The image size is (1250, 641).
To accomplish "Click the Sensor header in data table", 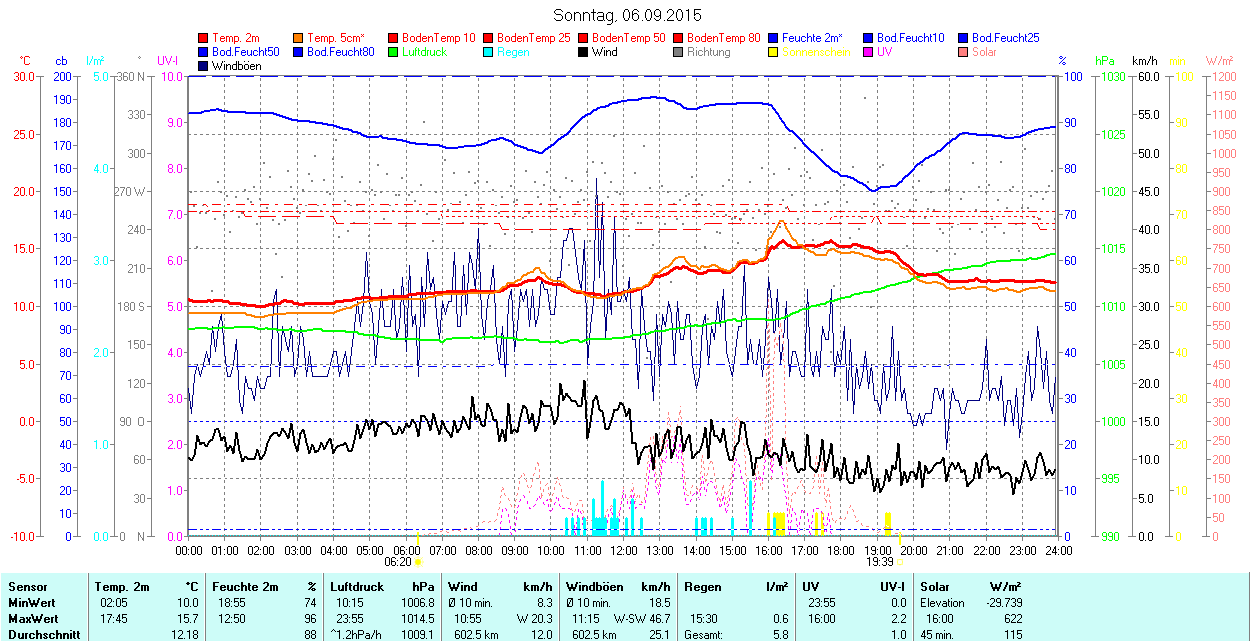I will (x=27, y=587).
